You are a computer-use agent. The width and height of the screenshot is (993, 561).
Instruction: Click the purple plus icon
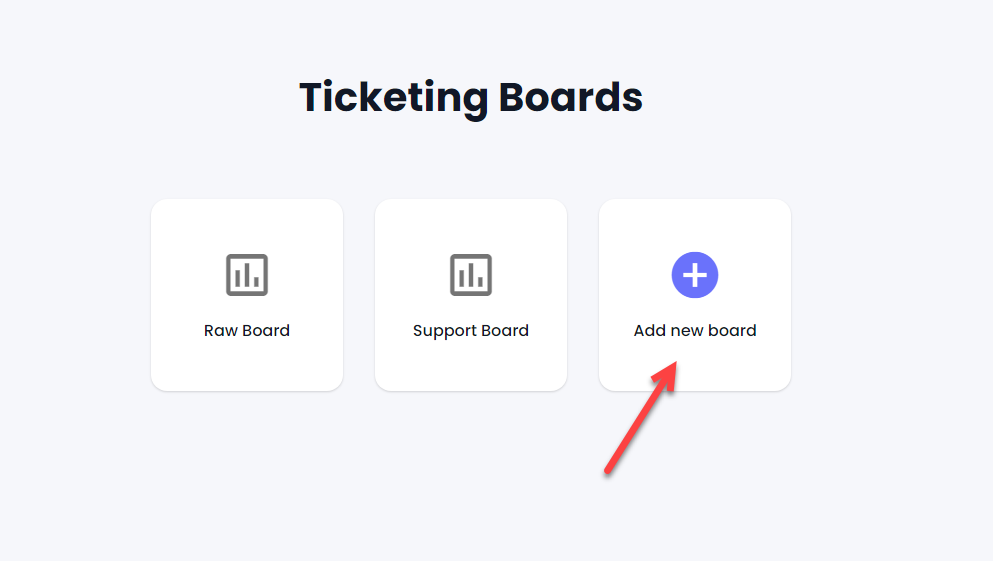(x=695, y=275)
